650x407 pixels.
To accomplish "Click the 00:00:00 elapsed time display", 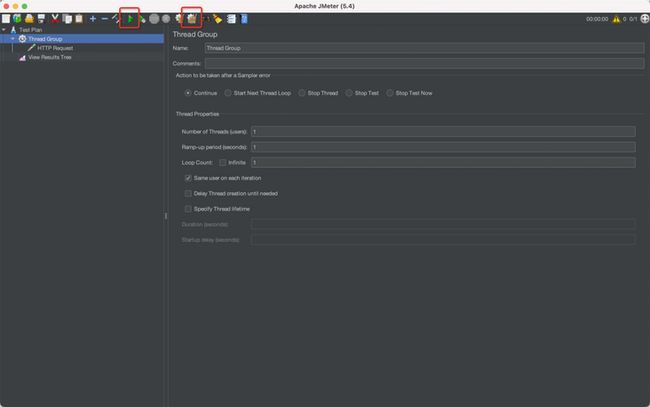I will click(597, 19).
